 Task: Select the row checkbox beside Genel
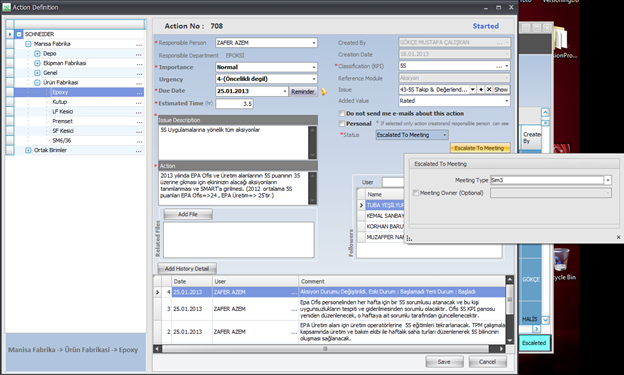[10, 73]
